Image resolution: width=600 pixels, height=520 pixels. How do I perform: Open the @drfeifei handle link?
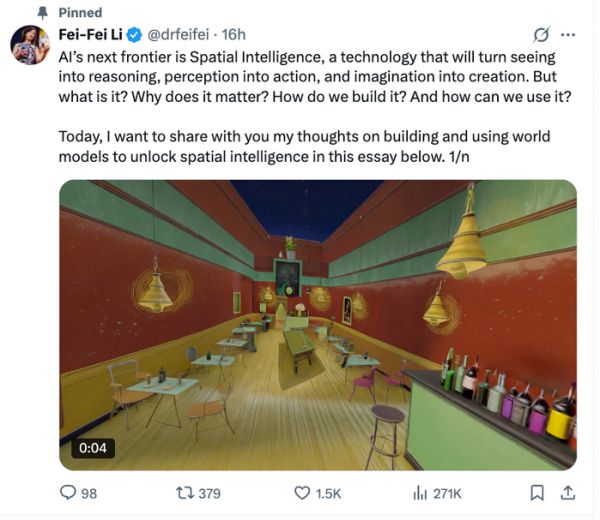pyautogui.click(x=182, y=36)
